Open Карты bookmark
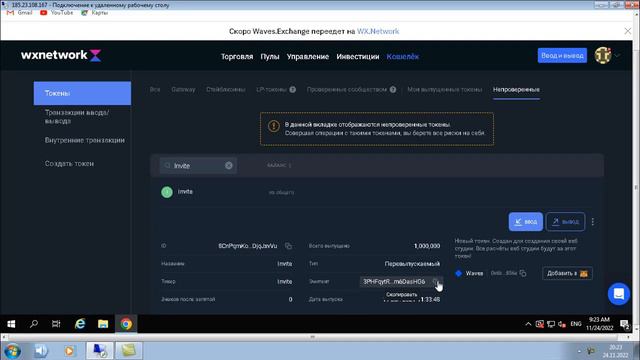Image resolution: width=640 pixels, height=360 pixels. point(95,13)
